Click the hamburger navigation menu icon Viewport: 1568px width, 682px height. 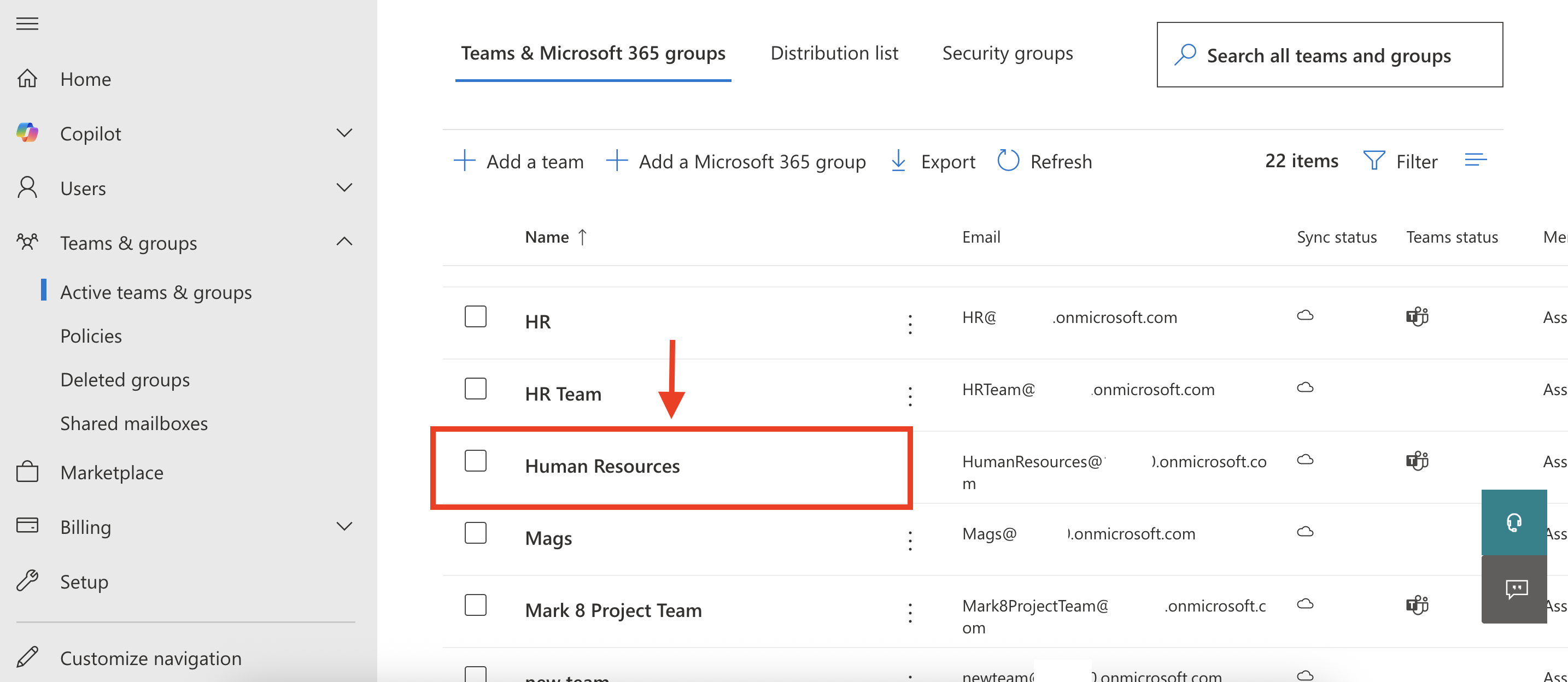pos(27,23)
